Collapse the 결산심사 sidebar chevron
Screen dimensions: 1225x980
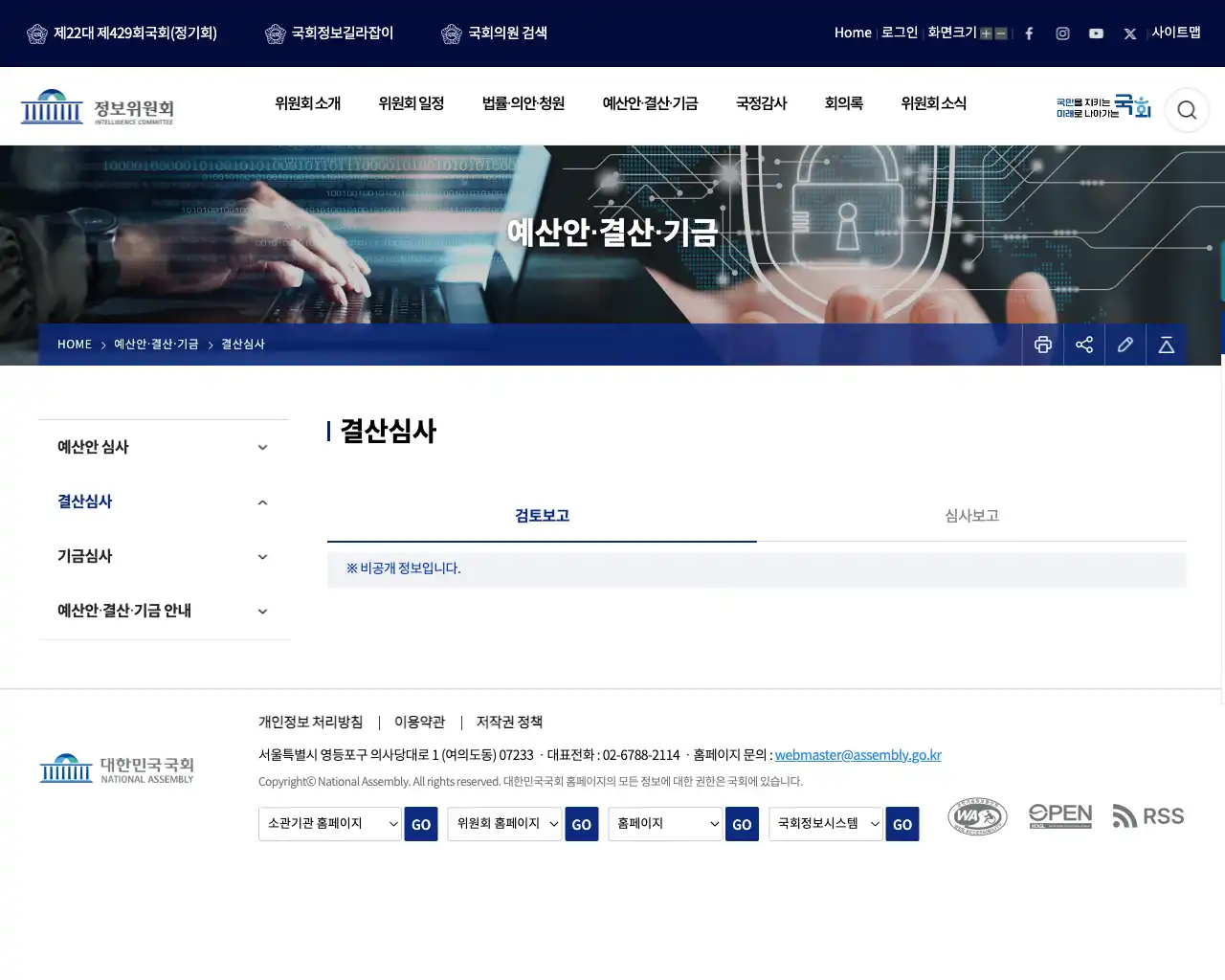pyautogui.click(x=262, y=502)
